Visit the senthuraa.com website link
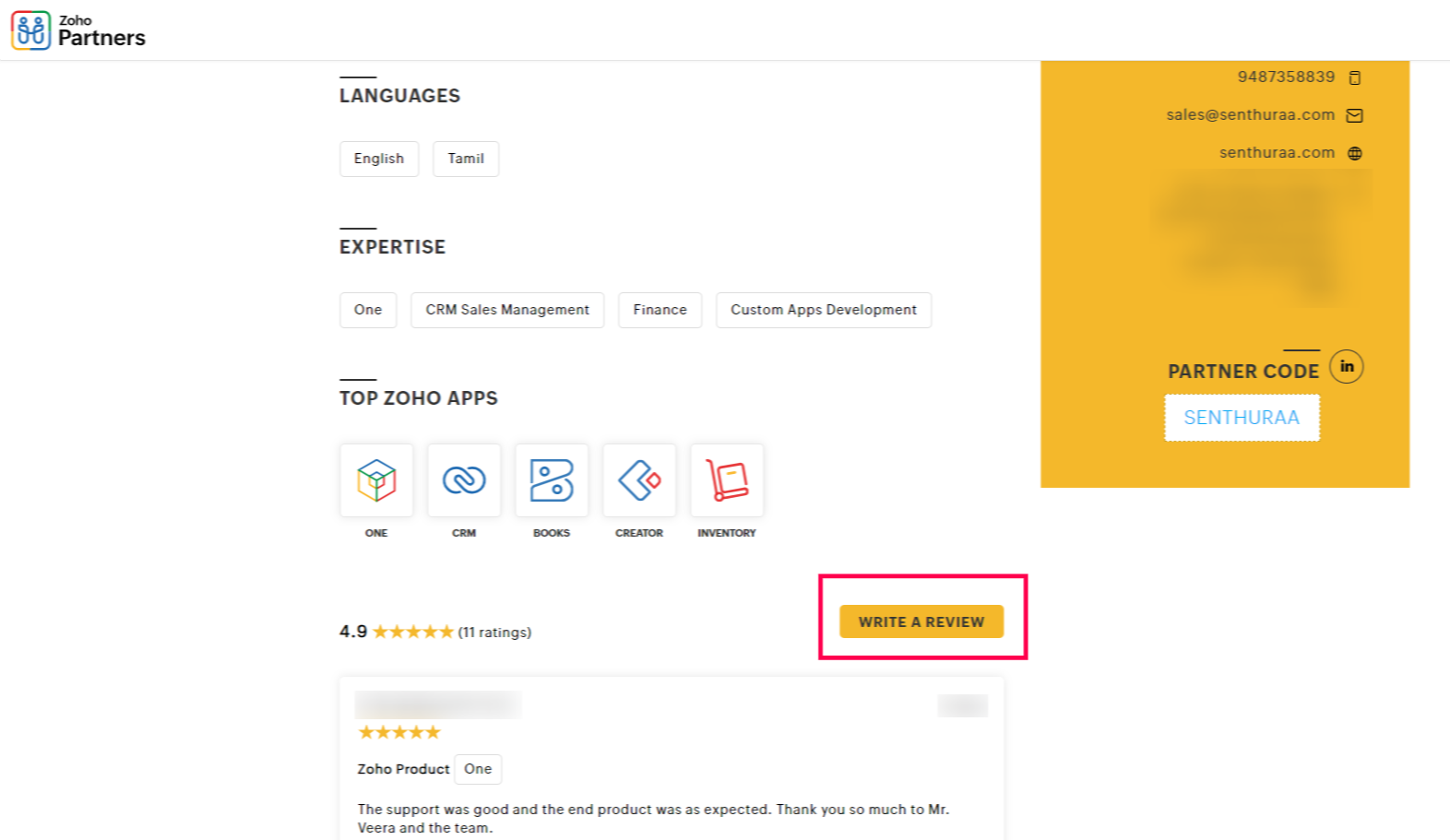1450x840 pixels. [1277, 152]
